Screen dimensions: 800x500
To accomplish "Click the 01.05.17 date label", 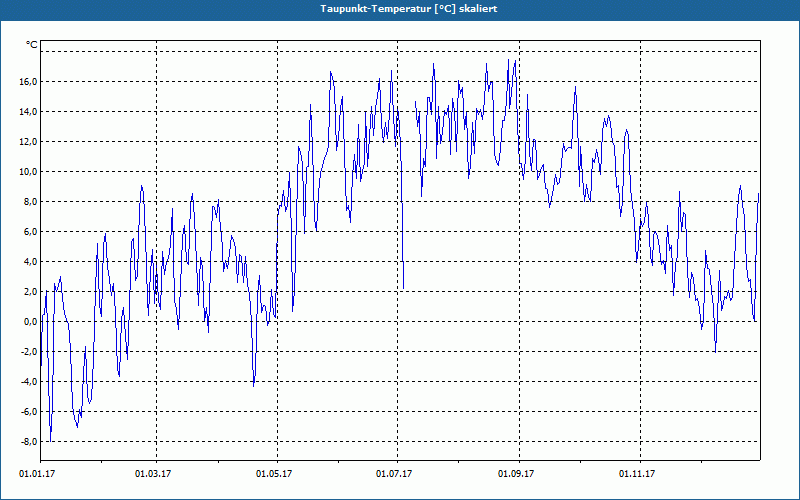I will (x=274, y=474).
